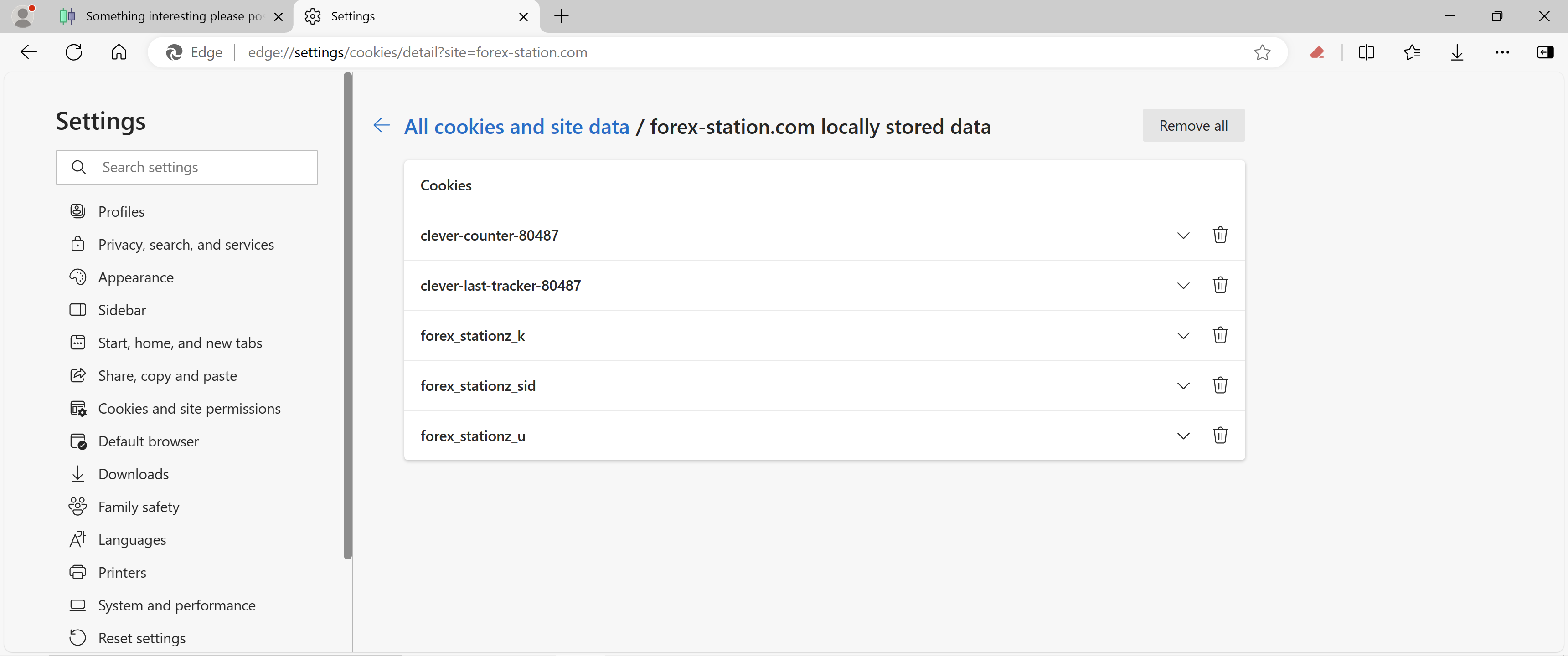The height and width of the screenshot is (656, 1568).
Task: Refresh the current page
Action: [x=74, y=52]
